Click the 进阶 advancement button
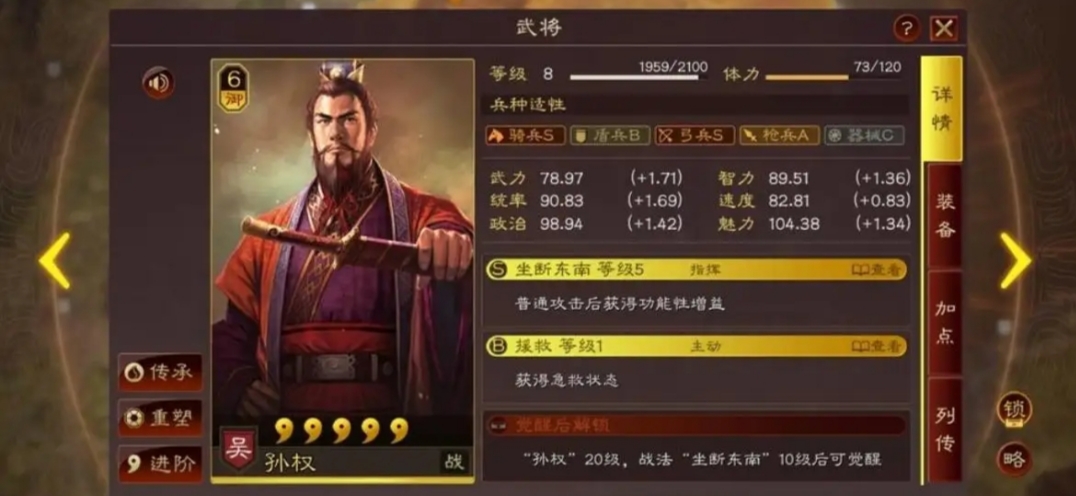This screenshot has width=1076, height=496. pos(161,464)
